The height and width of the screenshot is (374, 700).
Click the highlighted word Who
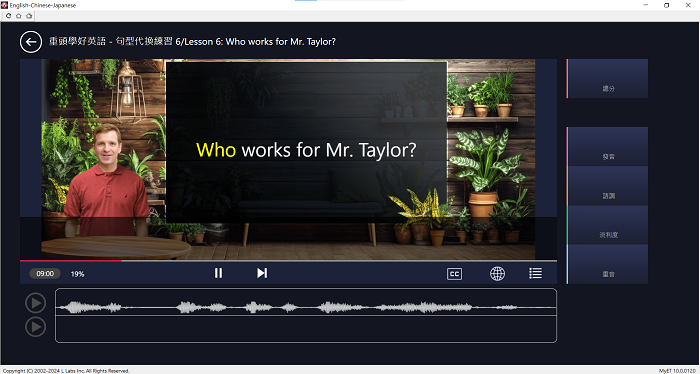point(216,150)
